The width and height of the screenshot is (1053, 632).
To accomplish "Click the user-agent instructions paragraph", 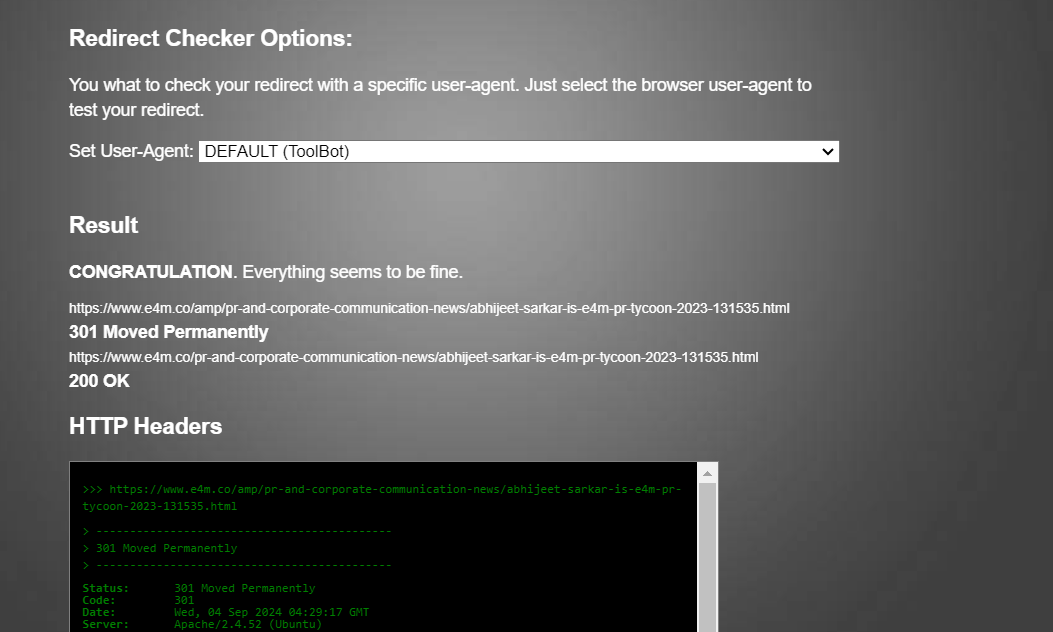I will 440,97.
